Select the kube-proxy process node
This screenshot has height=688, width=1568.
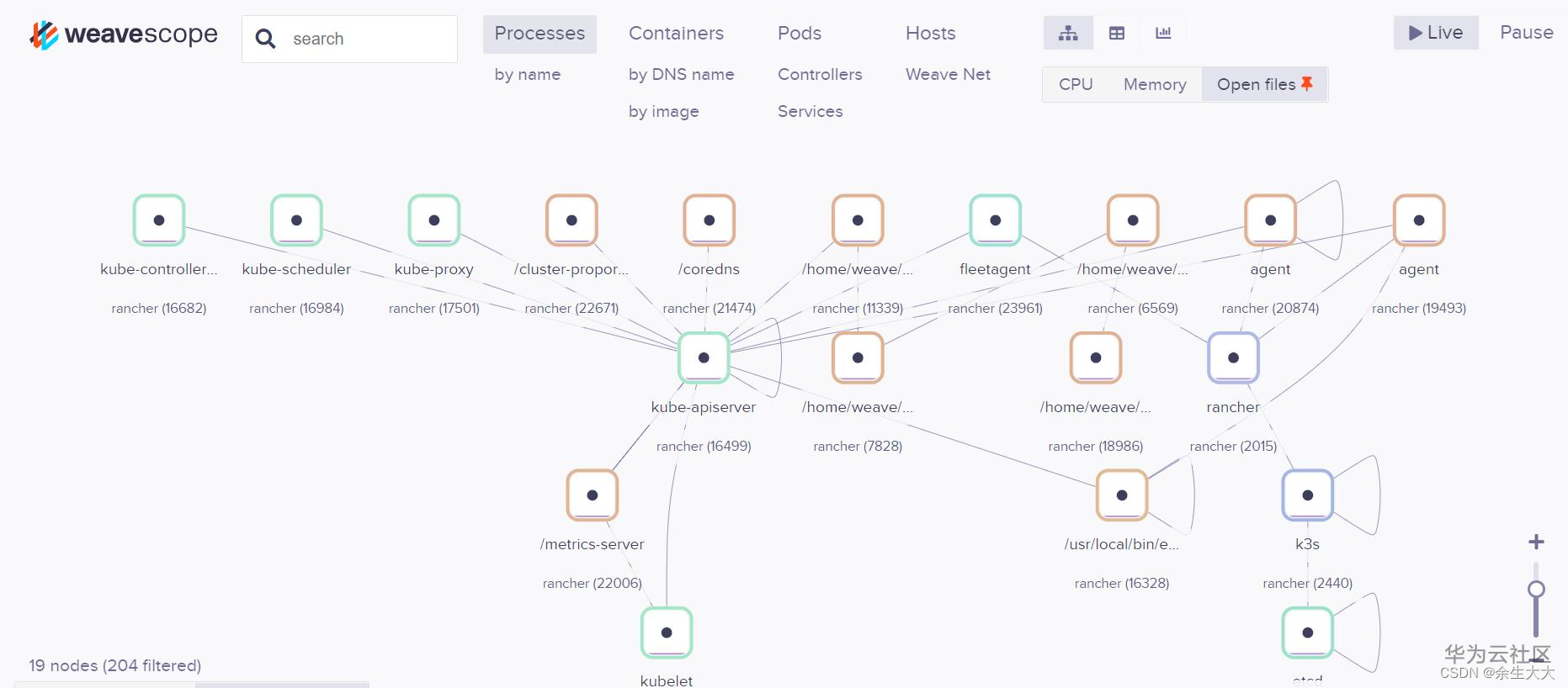pos(434,220)
